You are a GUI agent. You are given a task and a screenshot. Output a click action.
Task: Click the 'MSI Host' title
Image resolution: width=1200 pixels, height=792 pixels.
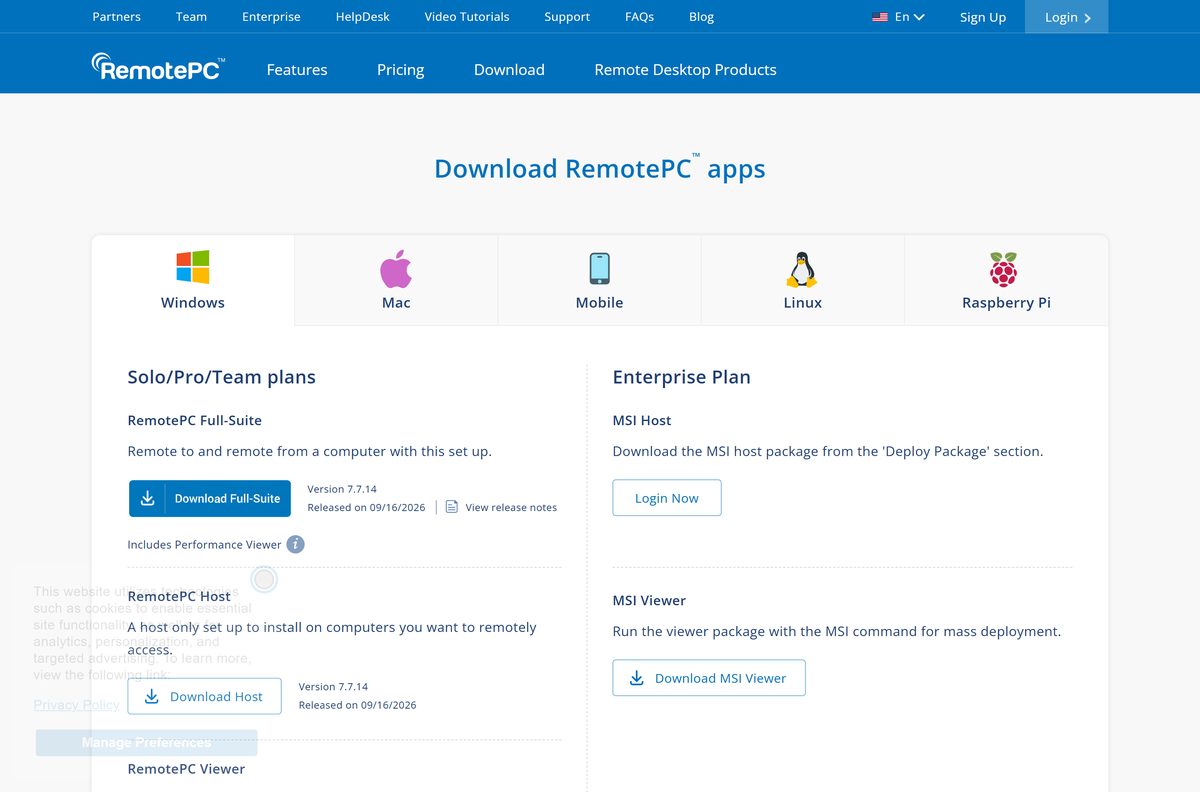tap(642, 421)
